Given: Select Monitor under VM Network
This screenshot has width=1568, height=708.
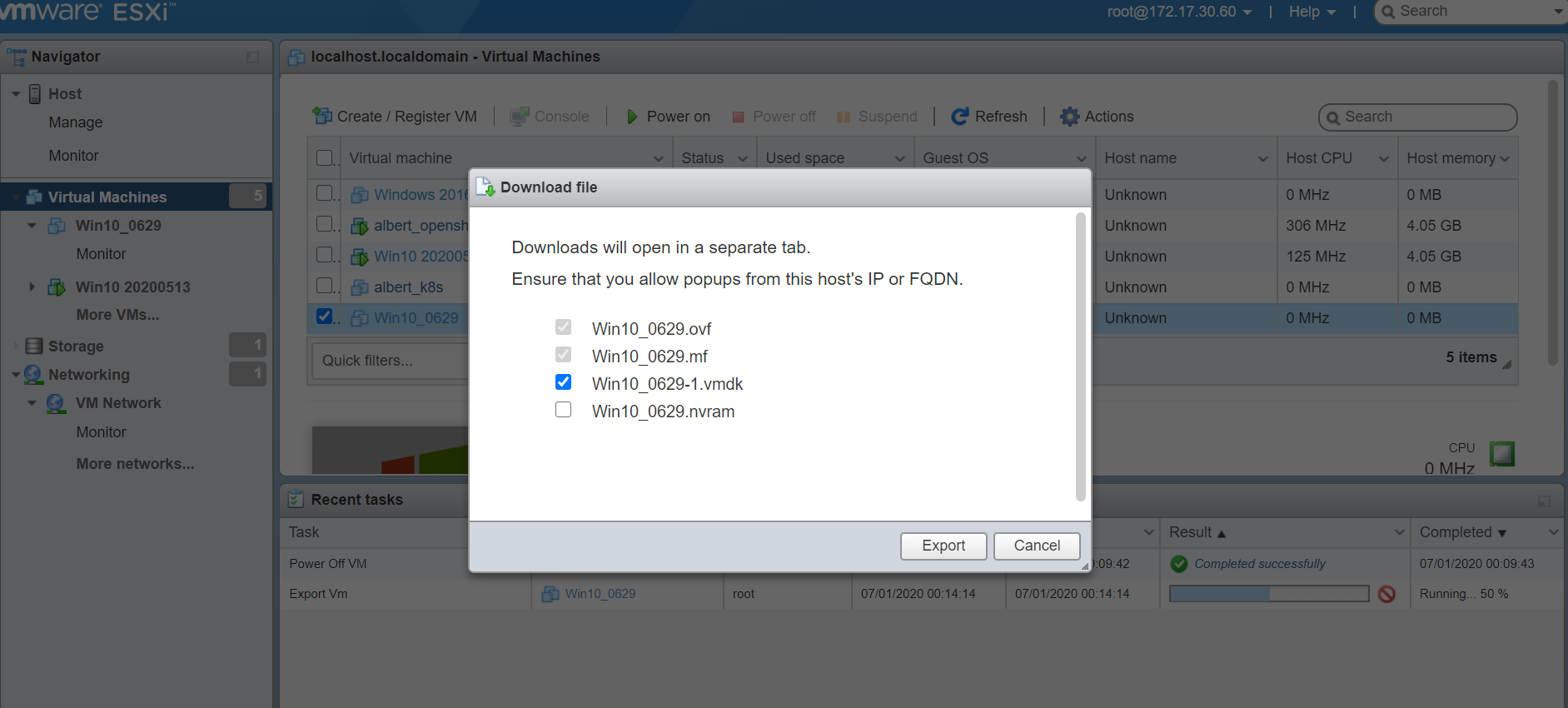Looking at the screenshot, I should coord(101,432).
